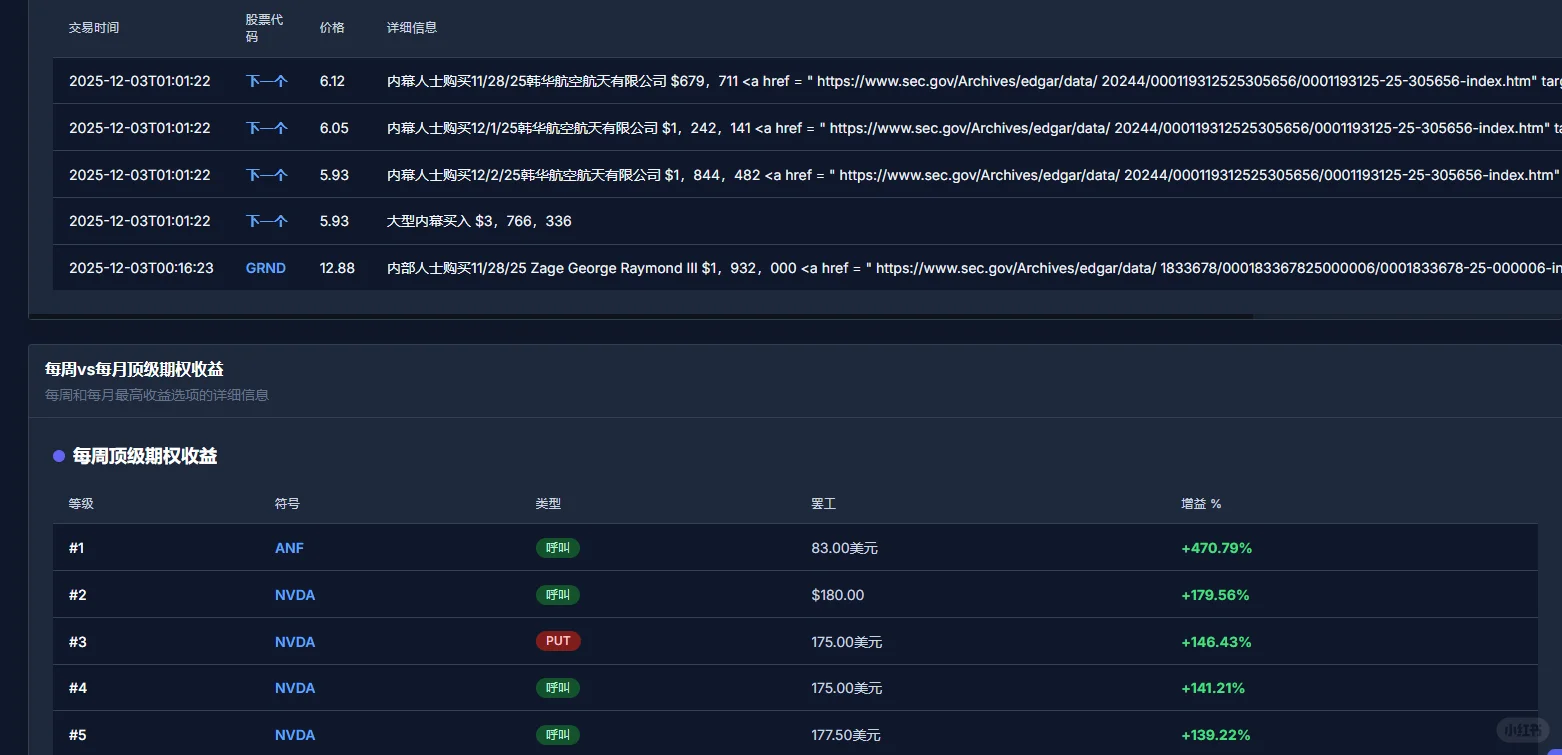
Task: Select the 177.50美元 strike value
Action: pyautogui.click(x=847, y=735)
